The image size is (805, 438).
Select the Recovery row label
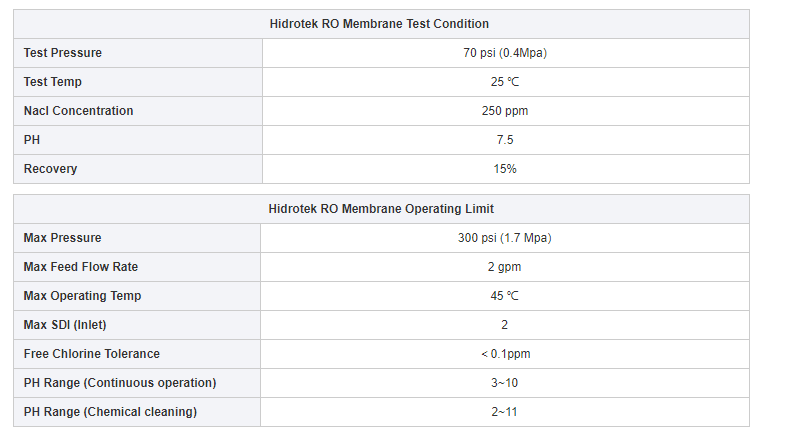point(50,169)
